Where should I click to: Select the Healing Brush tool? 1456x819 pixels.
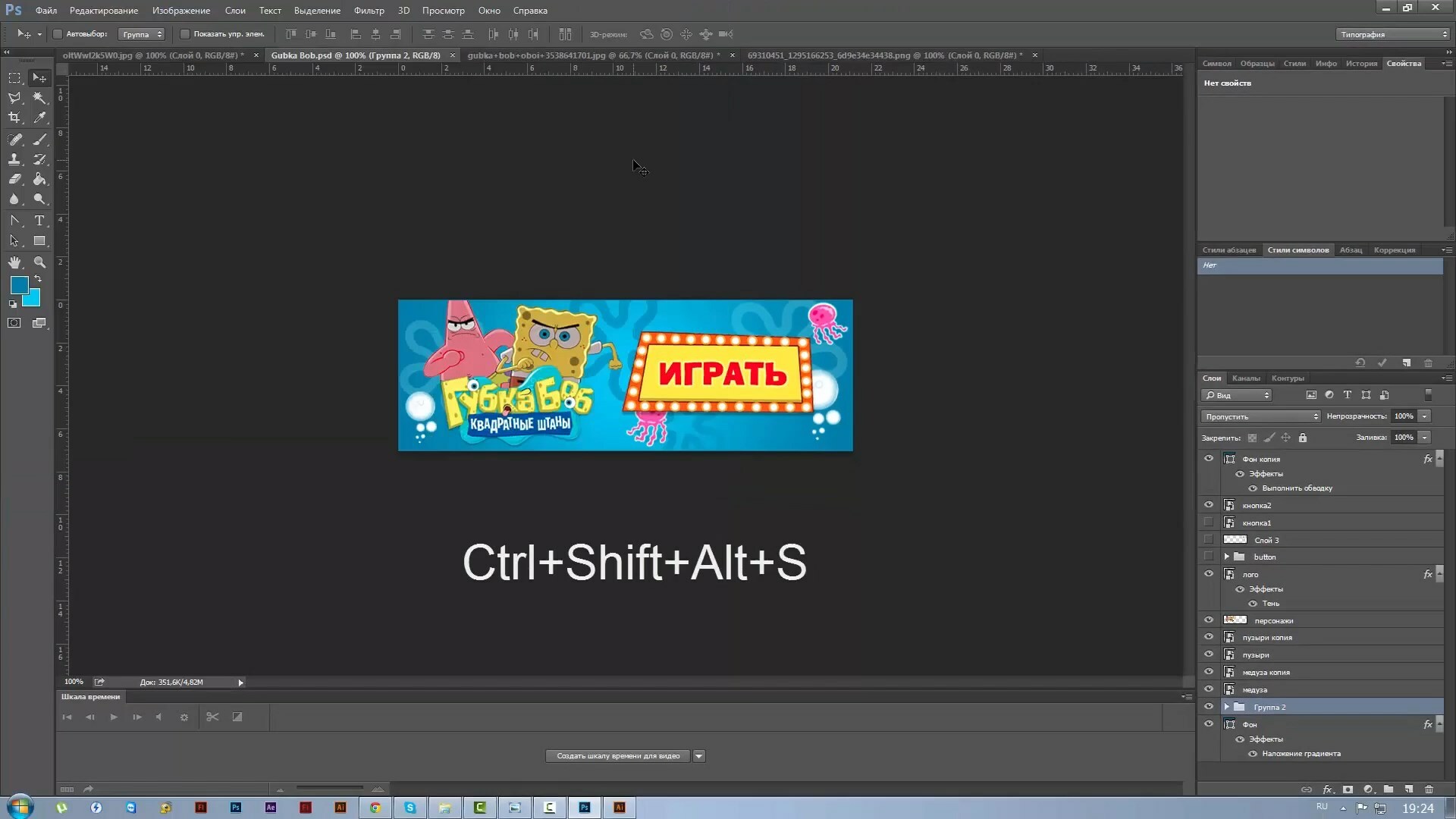pos(14,140)
